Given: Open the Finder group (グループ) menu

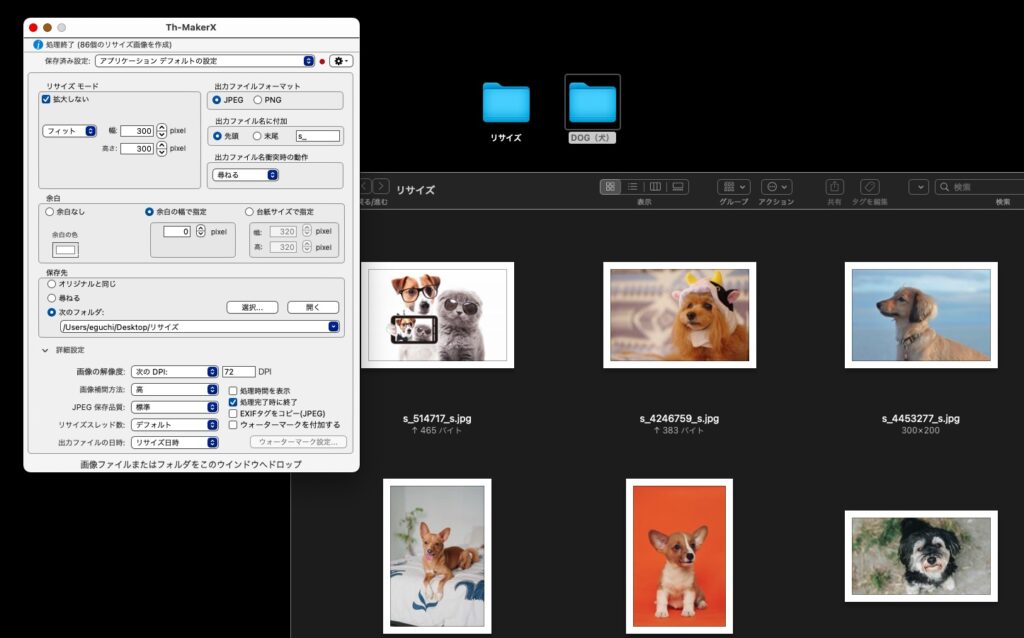Looking at the screenshot, I should (733, 187).
